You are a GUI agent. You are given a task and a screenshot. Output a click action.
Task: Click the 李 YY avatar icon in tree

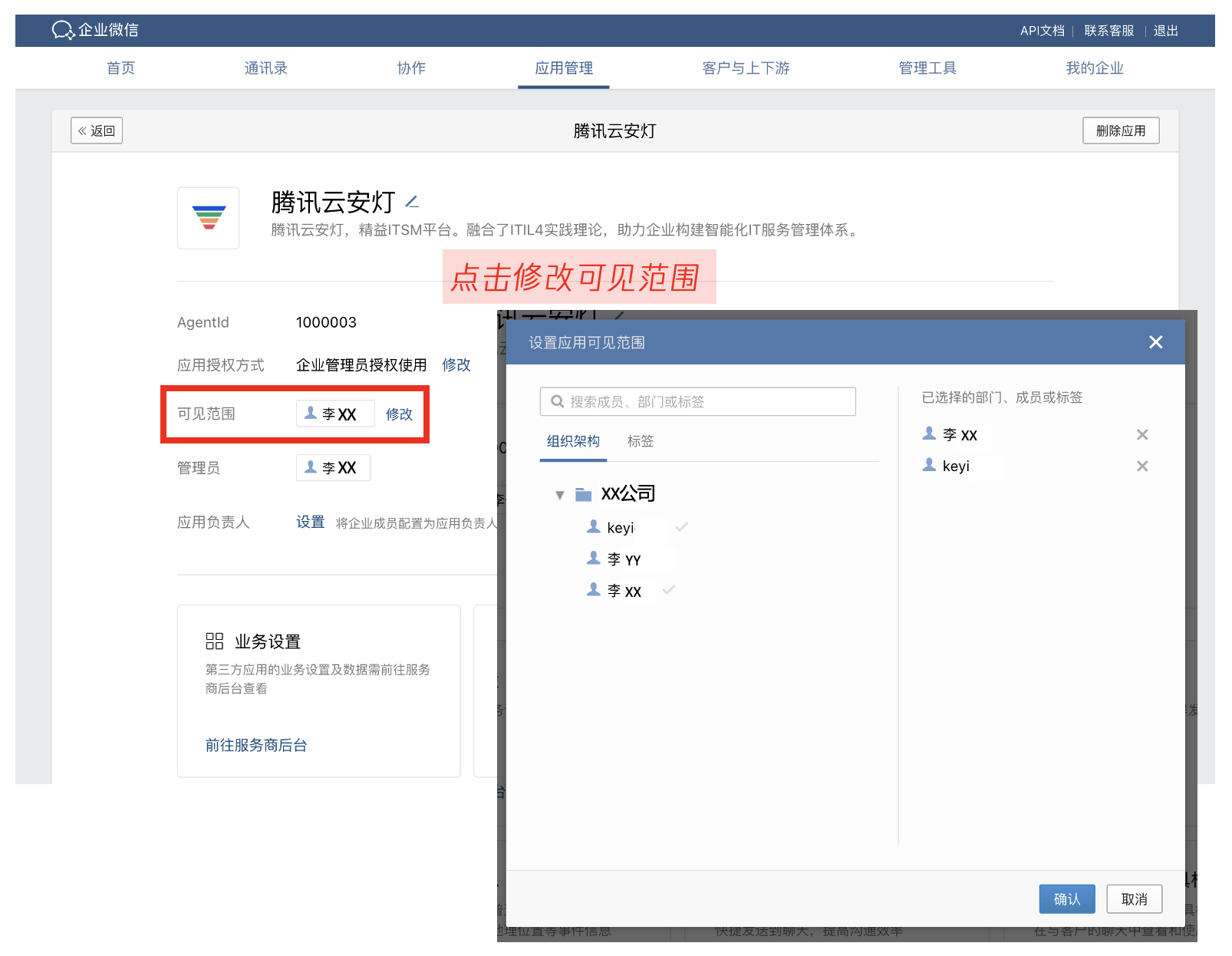[594, 558]
